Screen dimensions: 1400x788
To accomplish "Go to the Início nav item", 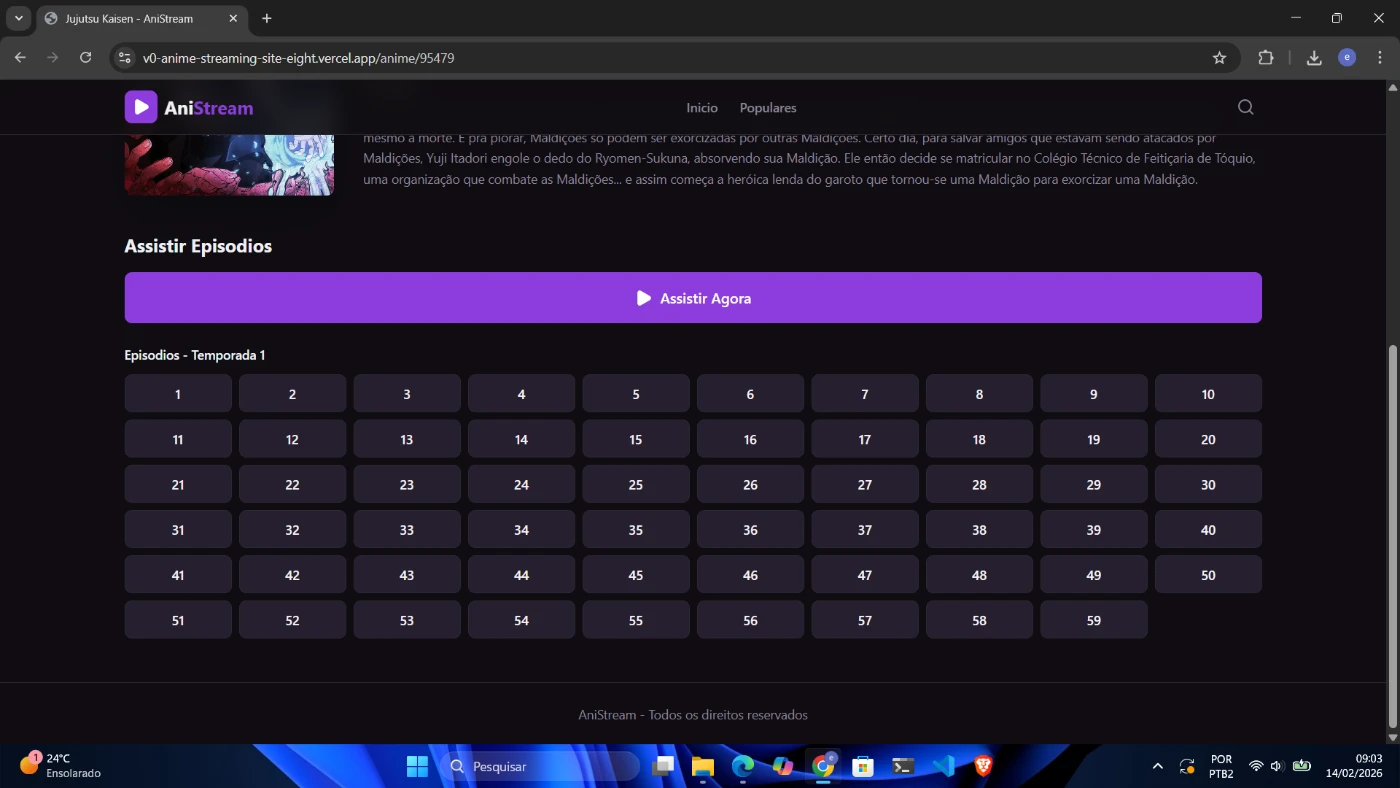I will 702,108.
